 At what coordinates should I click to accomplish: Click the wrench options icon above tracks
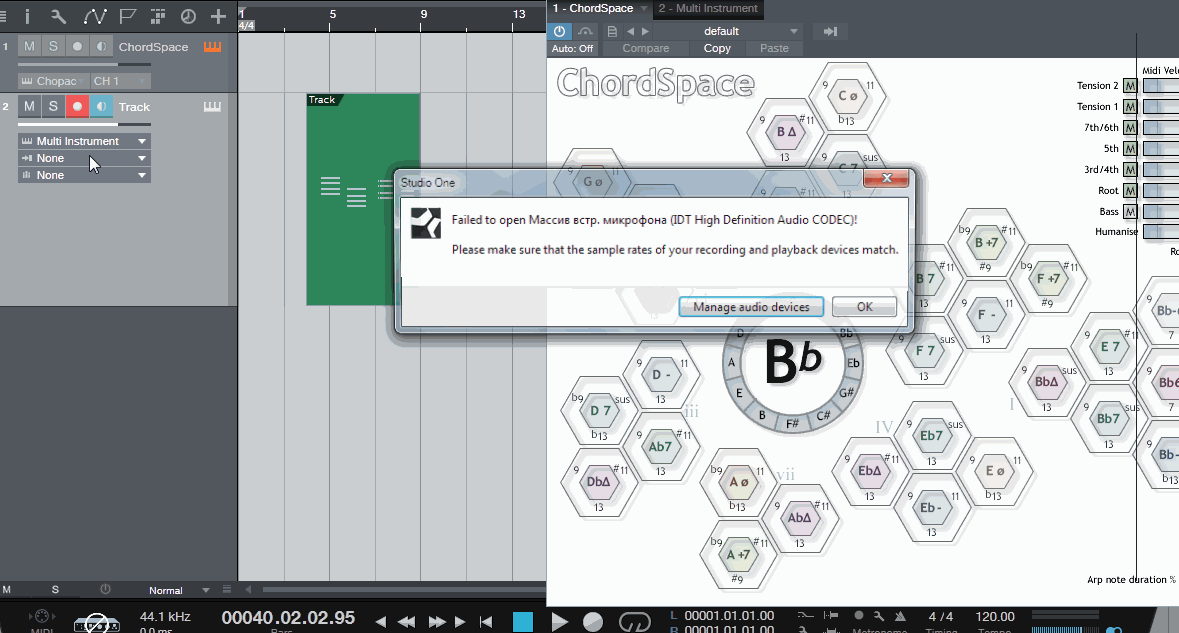pyautogui.click(x=58, y=16)
